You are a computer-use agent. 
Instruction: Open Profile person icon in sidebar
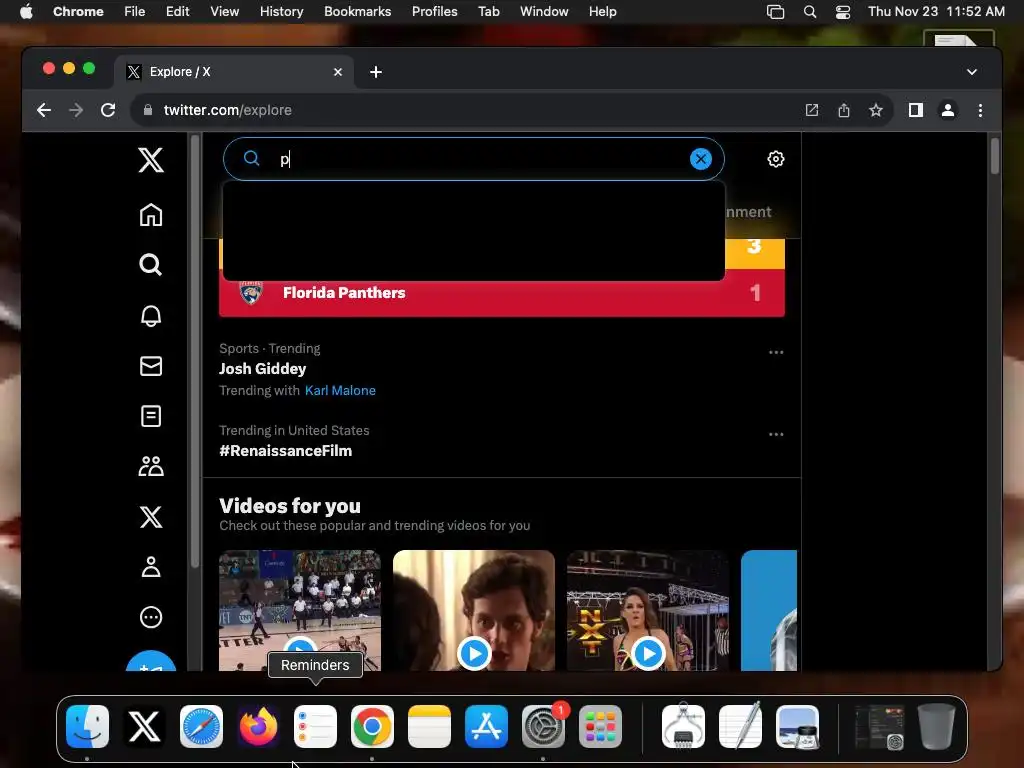point(151,567)
